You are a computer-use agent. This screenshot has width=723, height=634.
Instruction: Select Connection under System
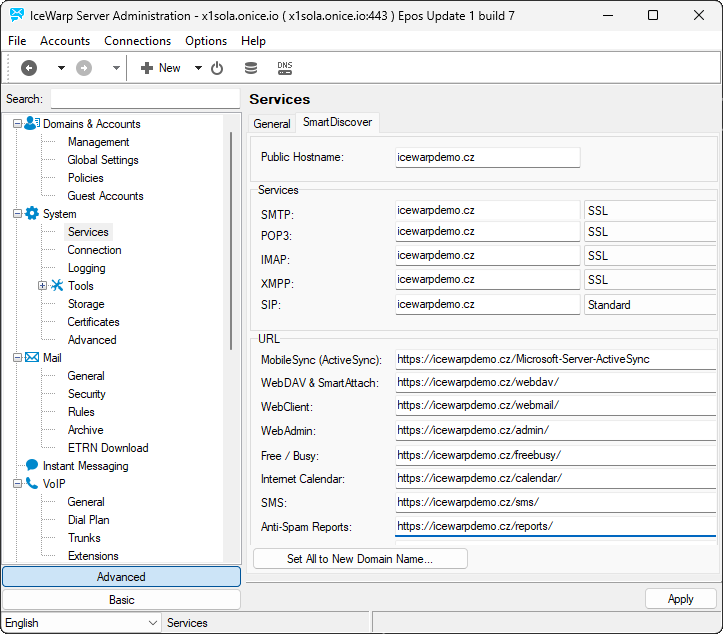(x=94, y=250)
